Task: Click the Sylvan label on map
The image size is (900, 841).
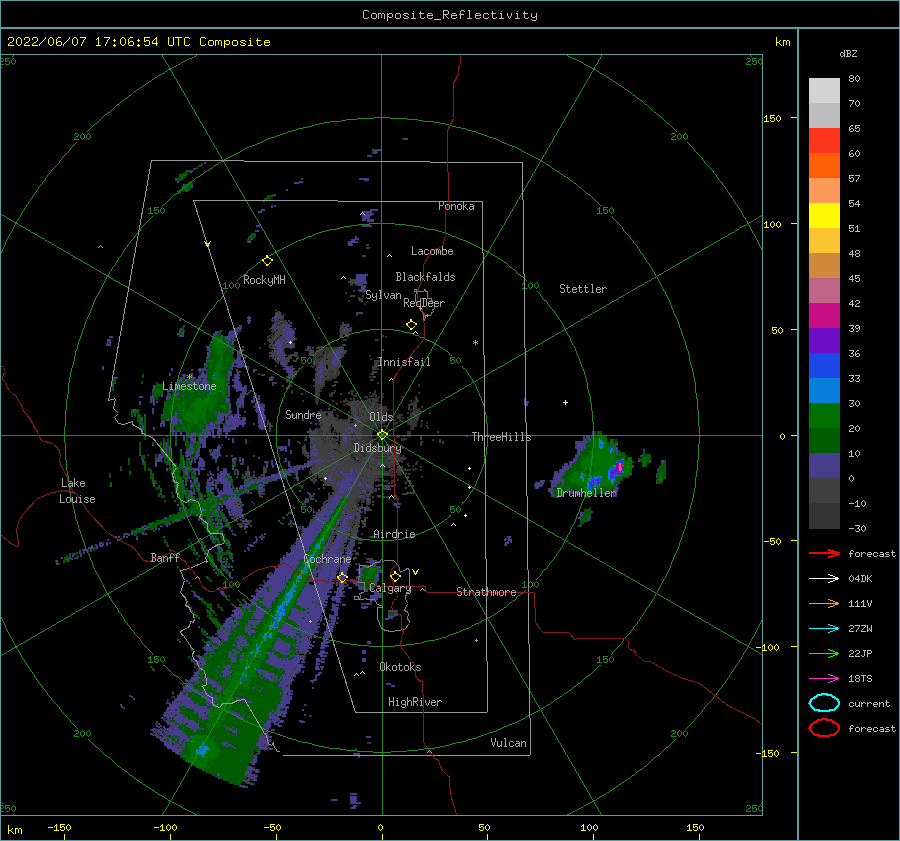Action: point(383,295)
